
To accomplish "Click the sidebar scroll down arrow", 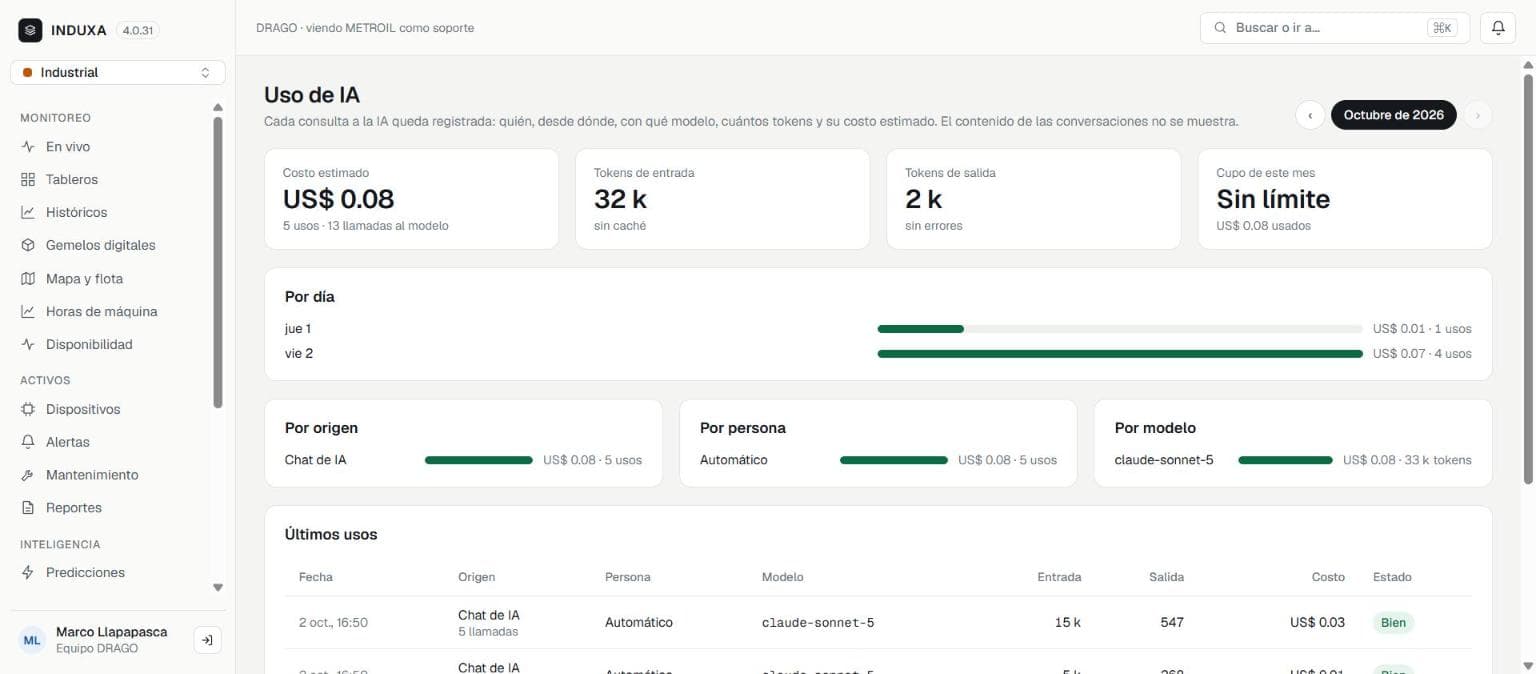I will pyautogui.click(x=218, y=588).
